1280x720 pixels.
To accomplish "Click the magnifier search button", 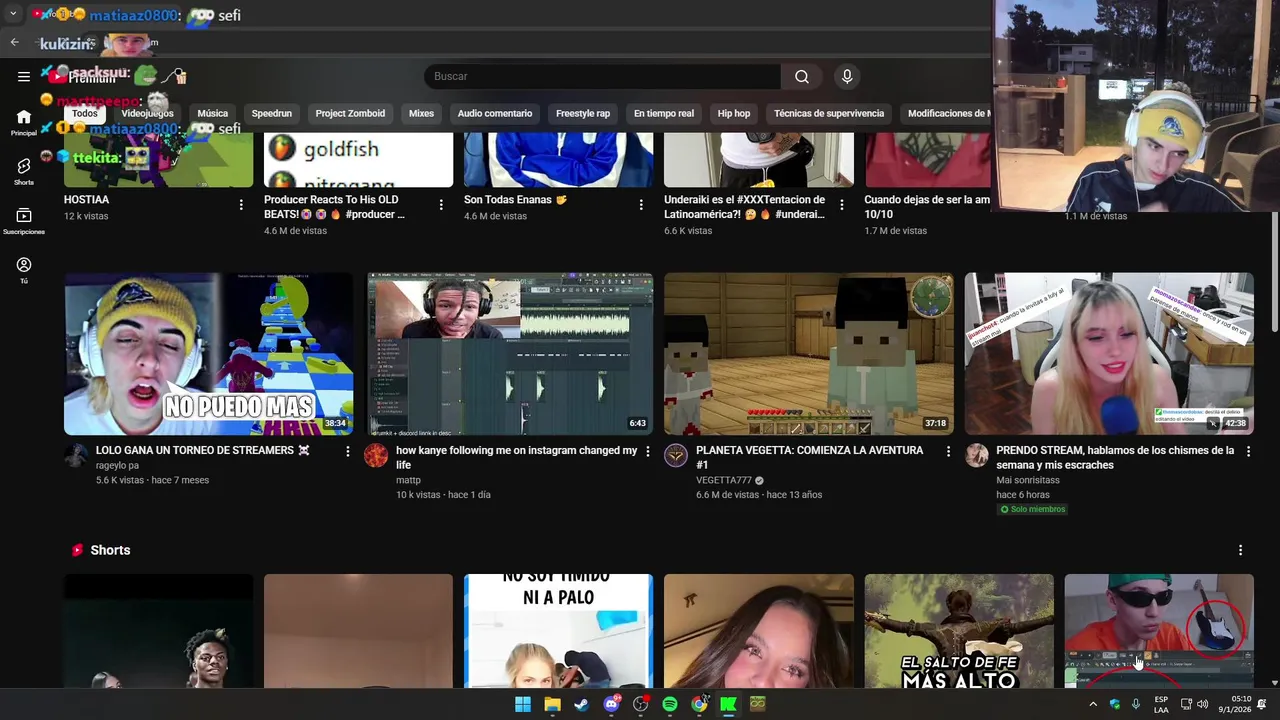I will 802,77.
